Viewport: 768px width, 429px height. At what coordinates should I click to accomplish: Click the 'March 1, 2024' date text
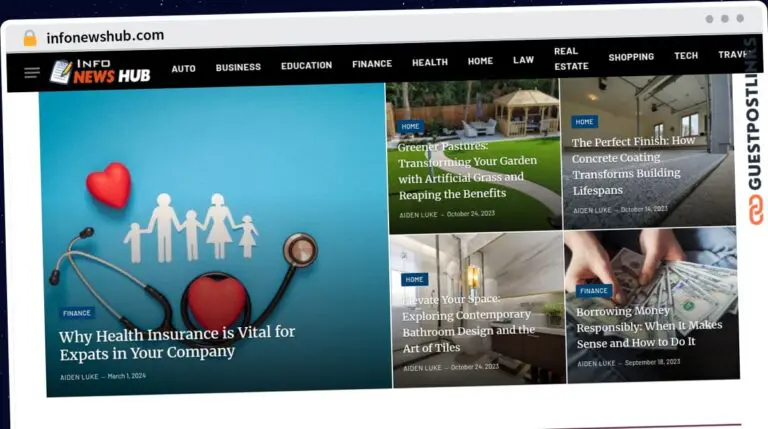[126, 376]
